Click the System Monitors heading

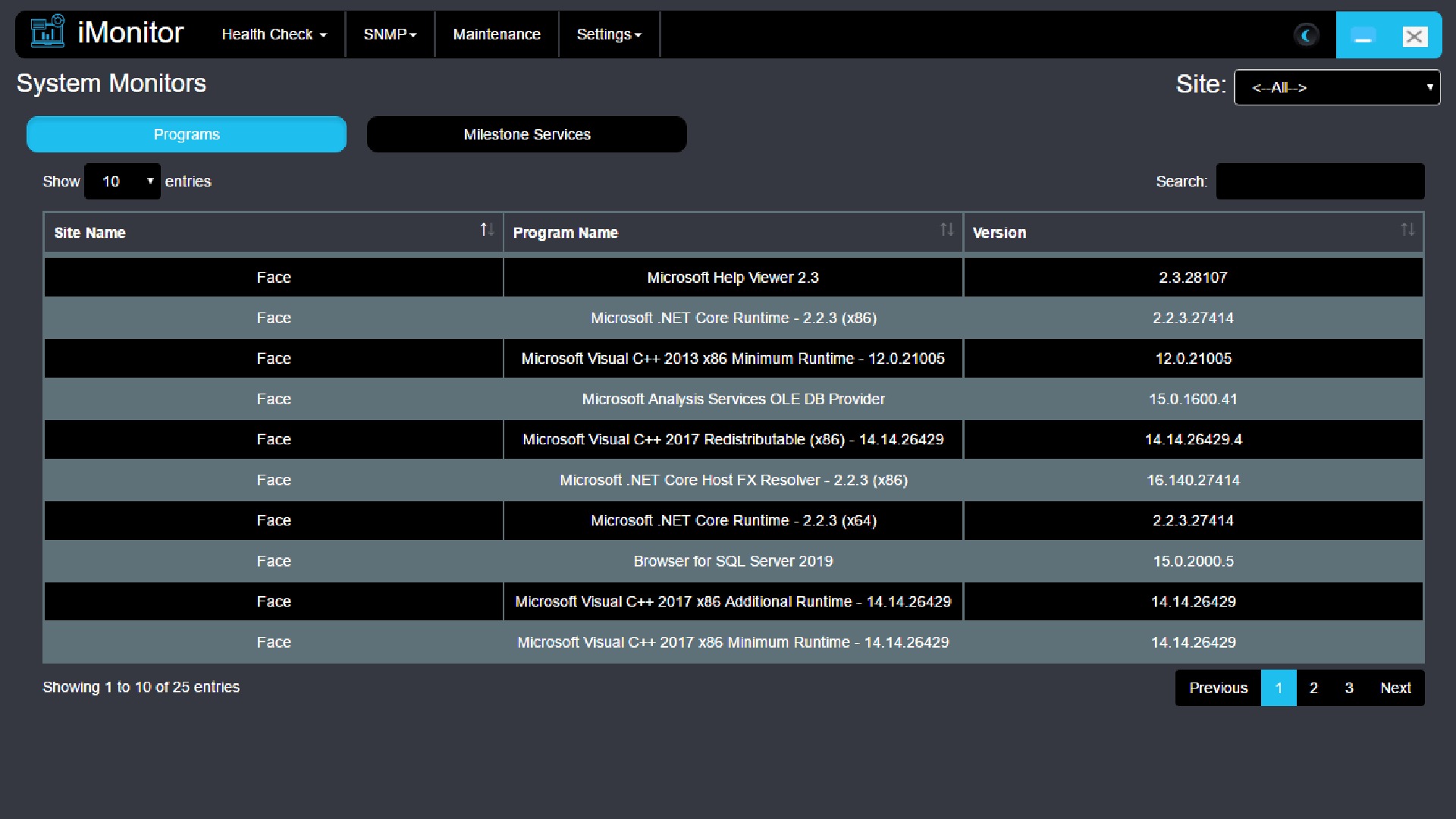(111, 83)
